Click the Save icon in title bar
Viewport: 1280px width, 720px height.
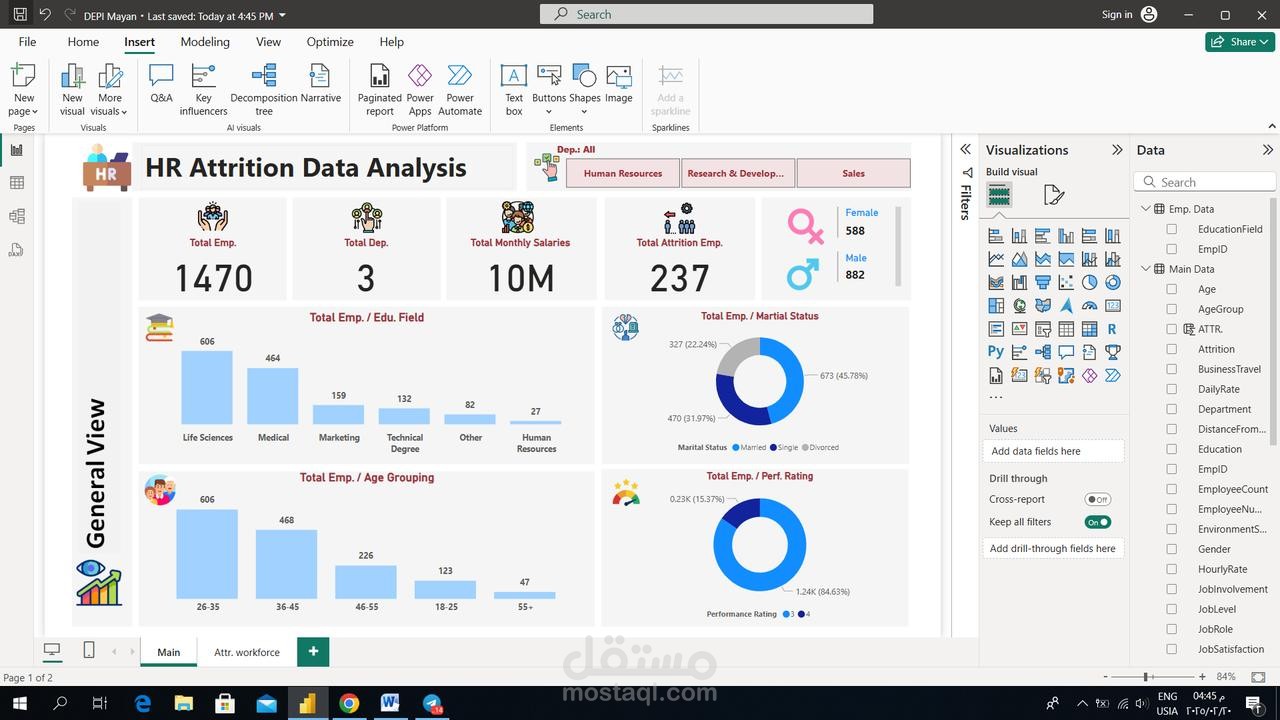pyautogui.click(x=20, y=15)
